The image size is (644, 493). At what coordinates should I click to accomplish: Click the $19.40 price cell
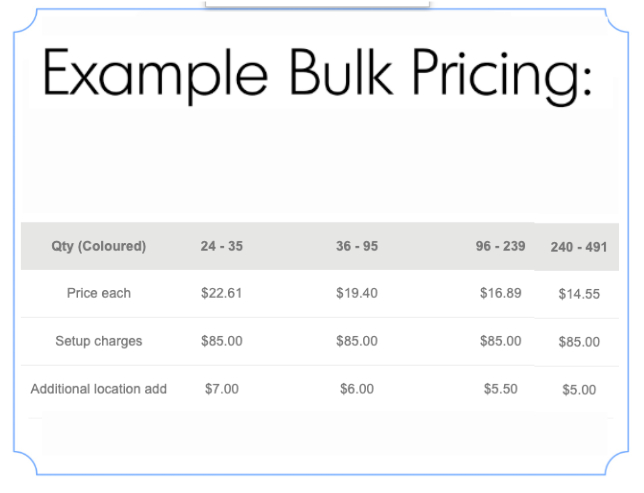click(x=357, y=293)
